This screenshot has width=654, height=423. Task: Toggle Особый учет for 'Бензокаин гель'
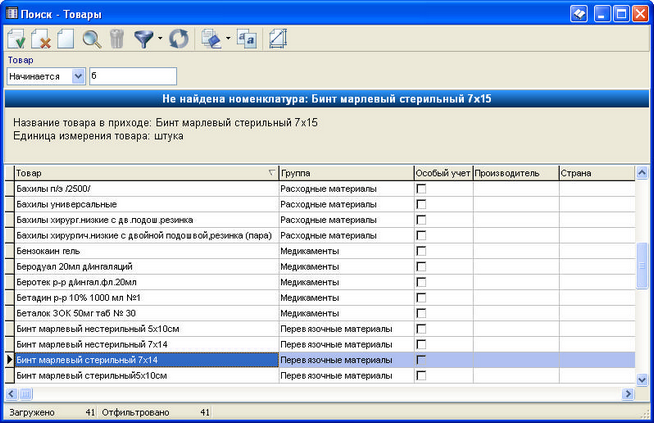[421, 251]
